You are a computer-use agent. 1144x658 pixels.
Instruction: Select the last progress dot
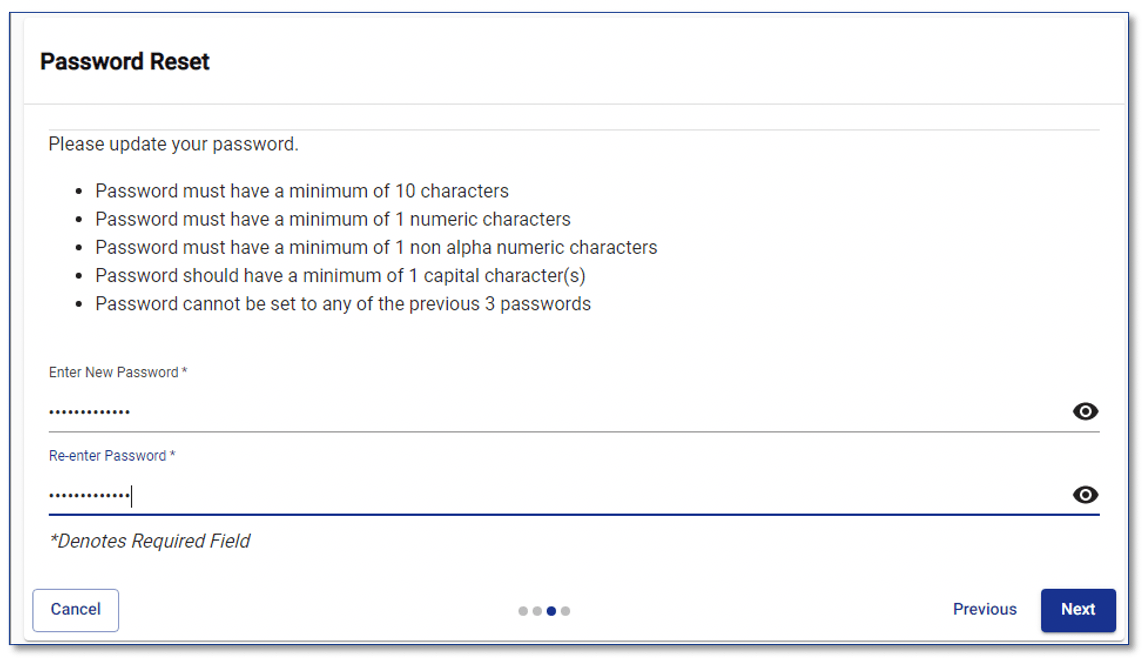click(x=566, y=610)
